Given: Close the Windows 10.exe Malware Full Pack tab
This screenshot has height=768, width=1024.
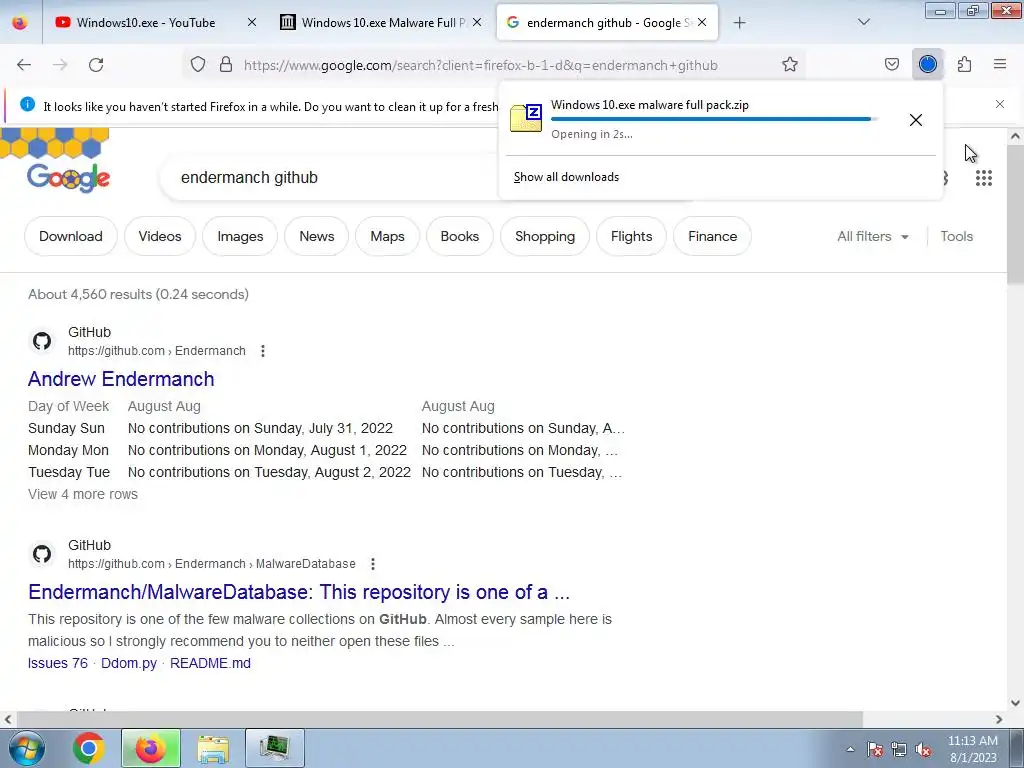Looking at the screenshot, I should pos(477,23).
